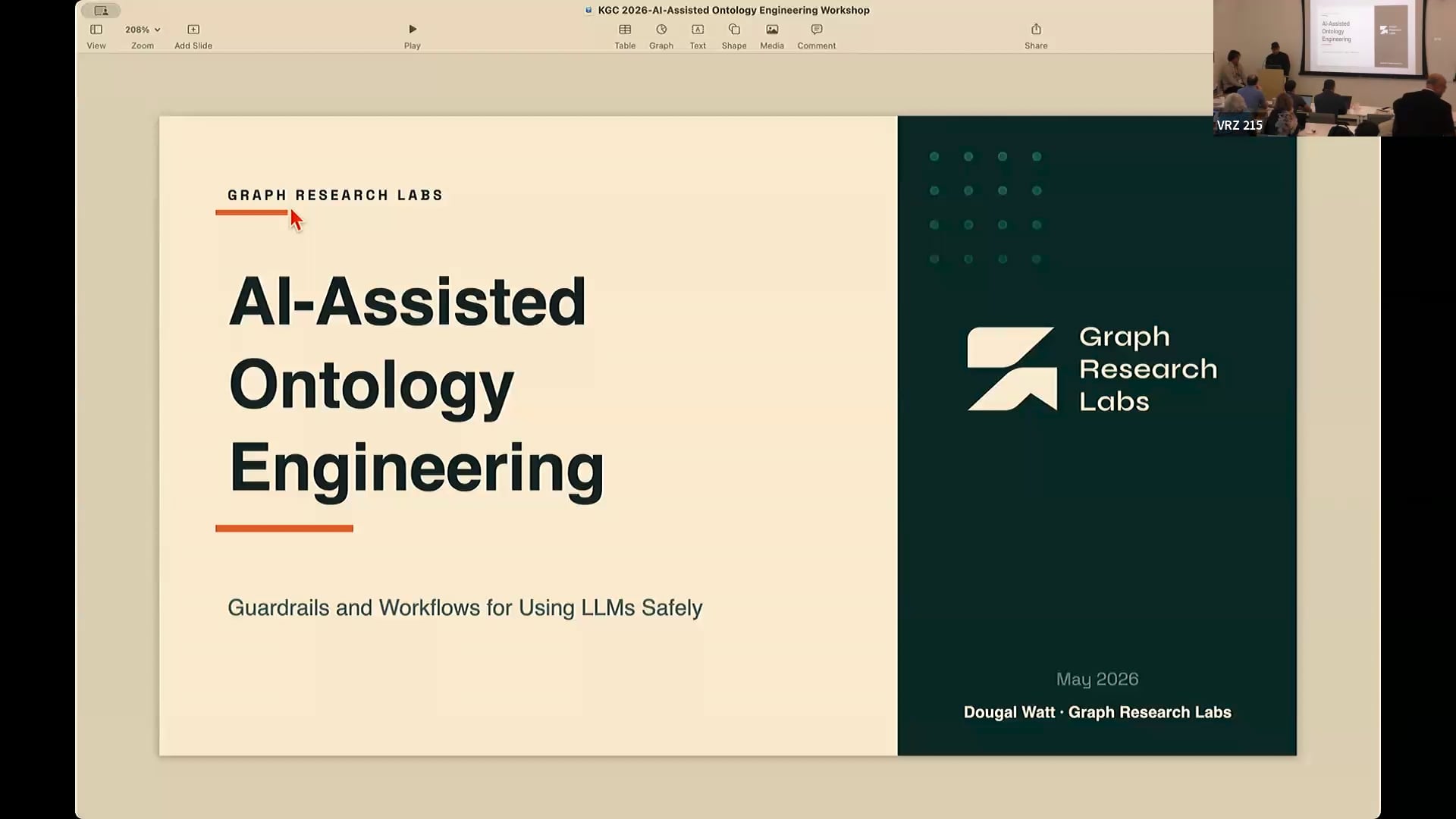Open the View sidebar options
The width and height of the screenshot is (1456, 819).
(96, 36)
